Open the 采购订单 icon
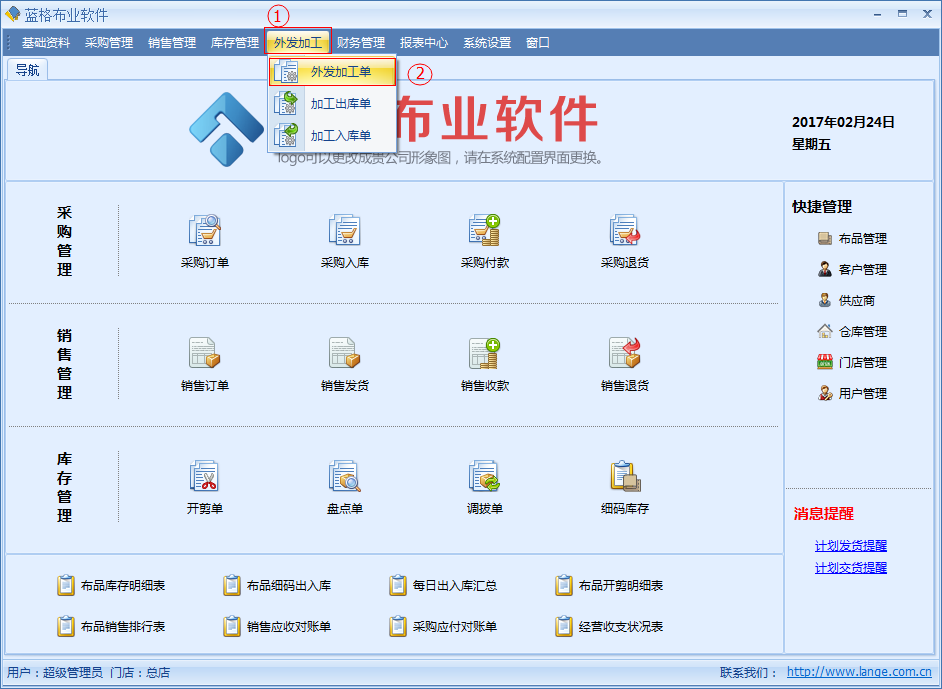 pos(205,230)
